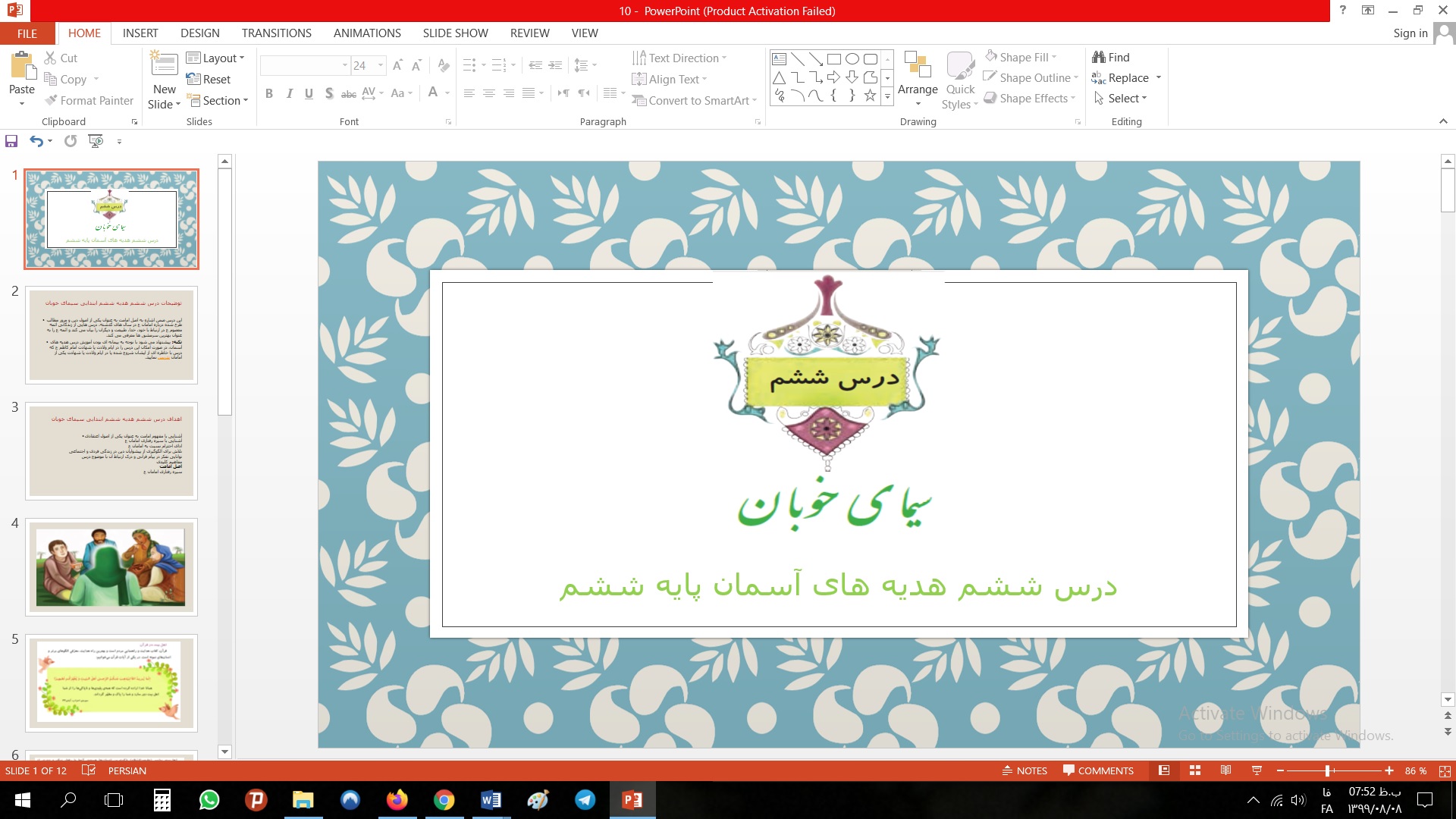Screen dimensions: 1456x819
Task: Switch to the TRANSITIONS tab
Action: click(276, 33)
